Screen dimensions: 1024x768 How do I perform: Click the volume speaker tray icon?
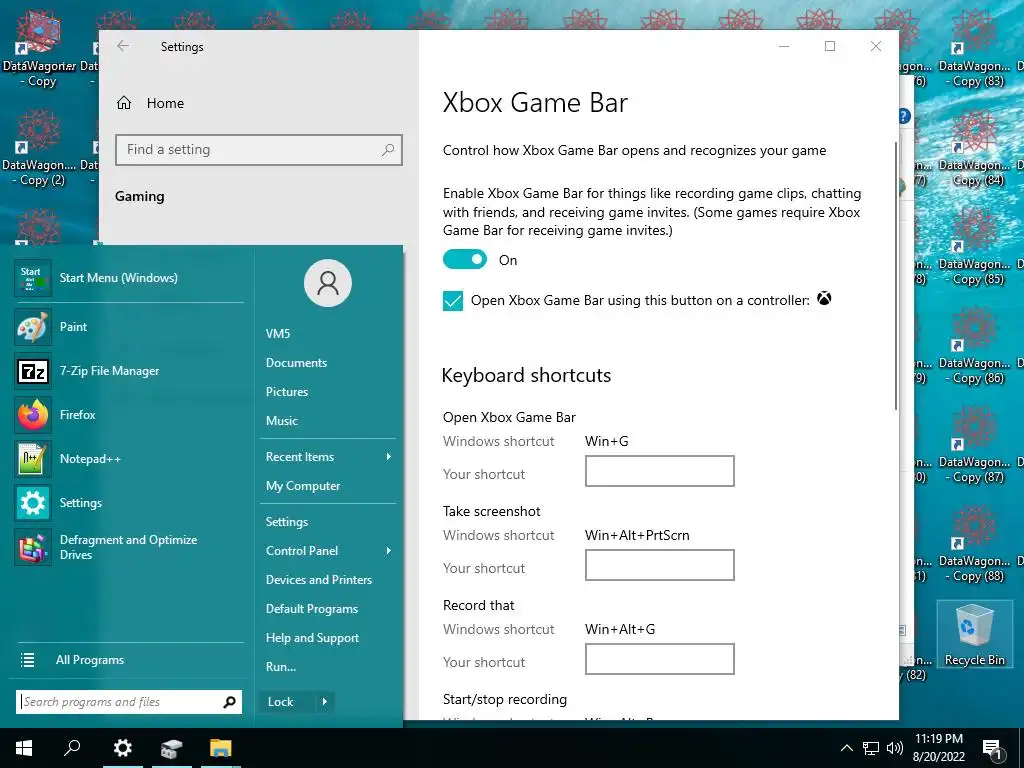[895, 748]
